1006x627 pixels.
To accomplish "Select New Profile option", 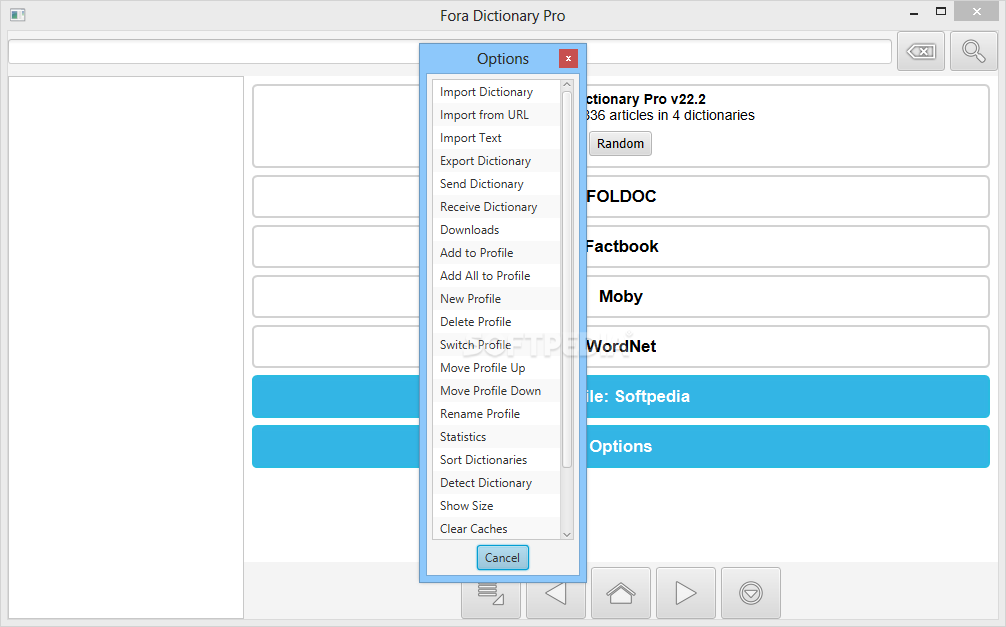I will point(496,299).
